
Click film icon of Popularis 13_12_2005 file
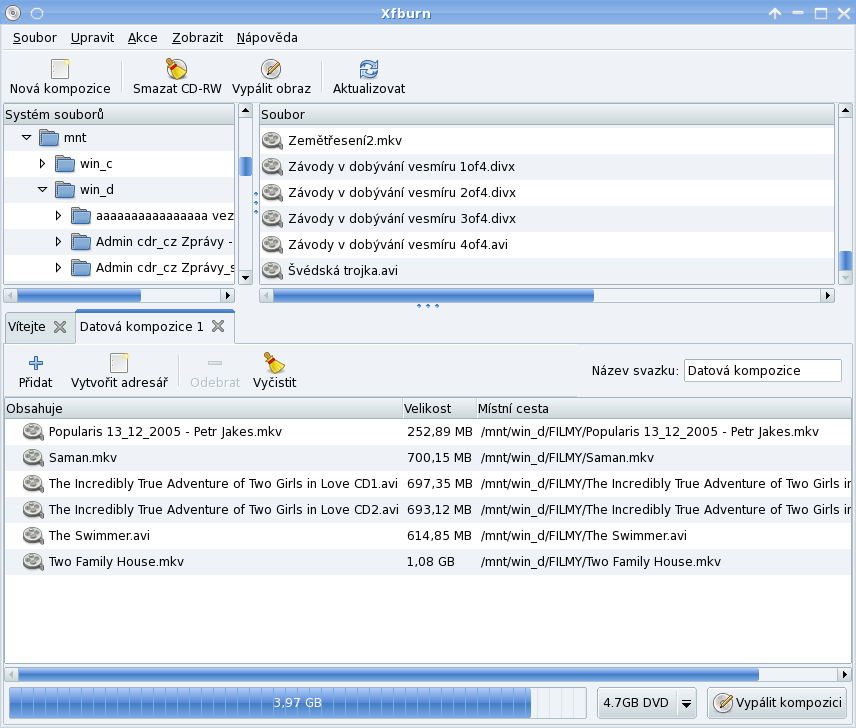[x=33, y=432]
